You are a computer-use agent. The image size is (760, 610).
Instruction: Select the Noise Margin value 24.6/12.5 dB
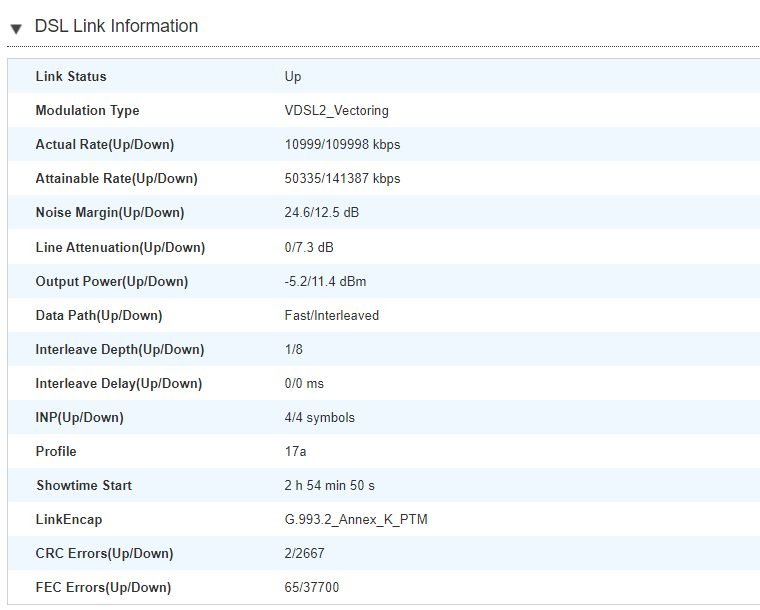[x=322, y=213]
